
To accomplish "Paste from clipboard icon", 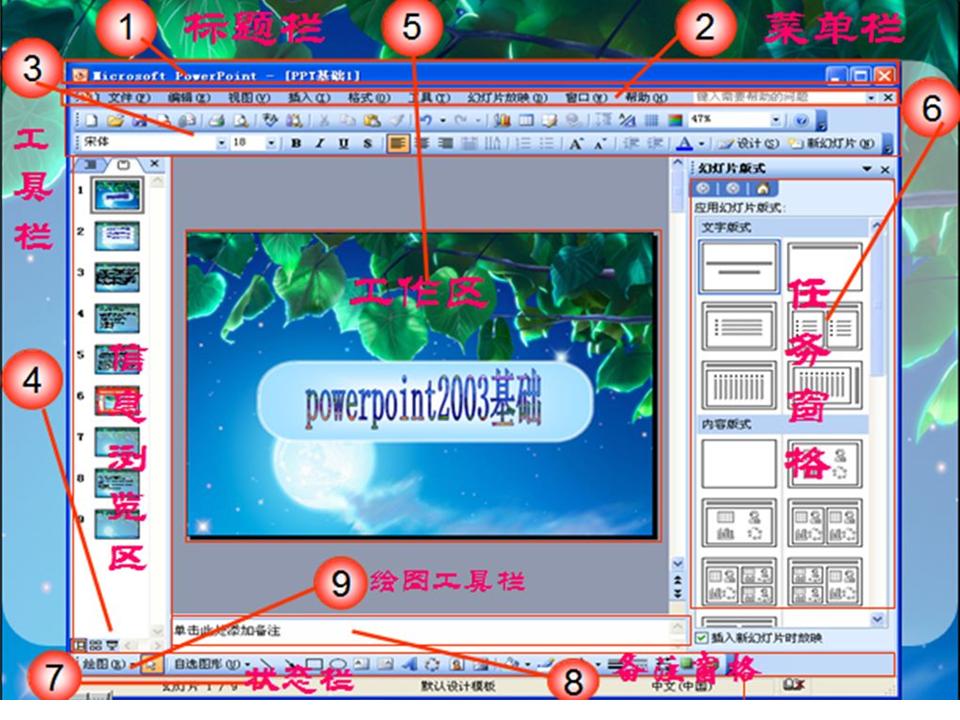I will (x=372, y=121).
